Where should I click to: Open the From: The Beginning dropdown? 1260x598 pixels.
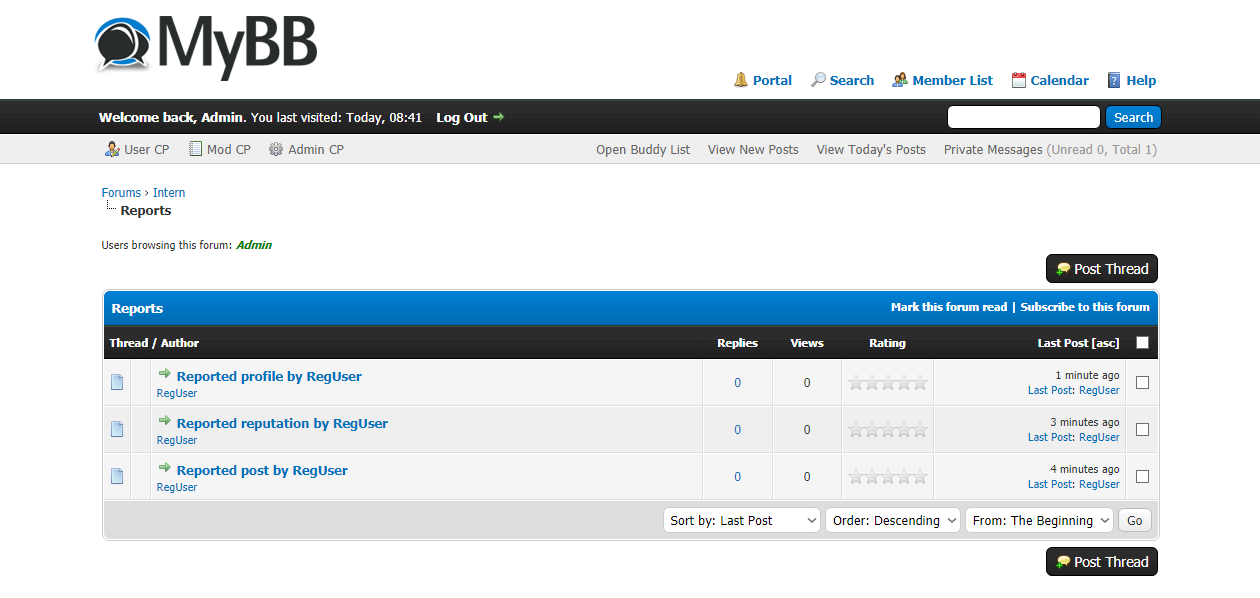pos(1039,520)
